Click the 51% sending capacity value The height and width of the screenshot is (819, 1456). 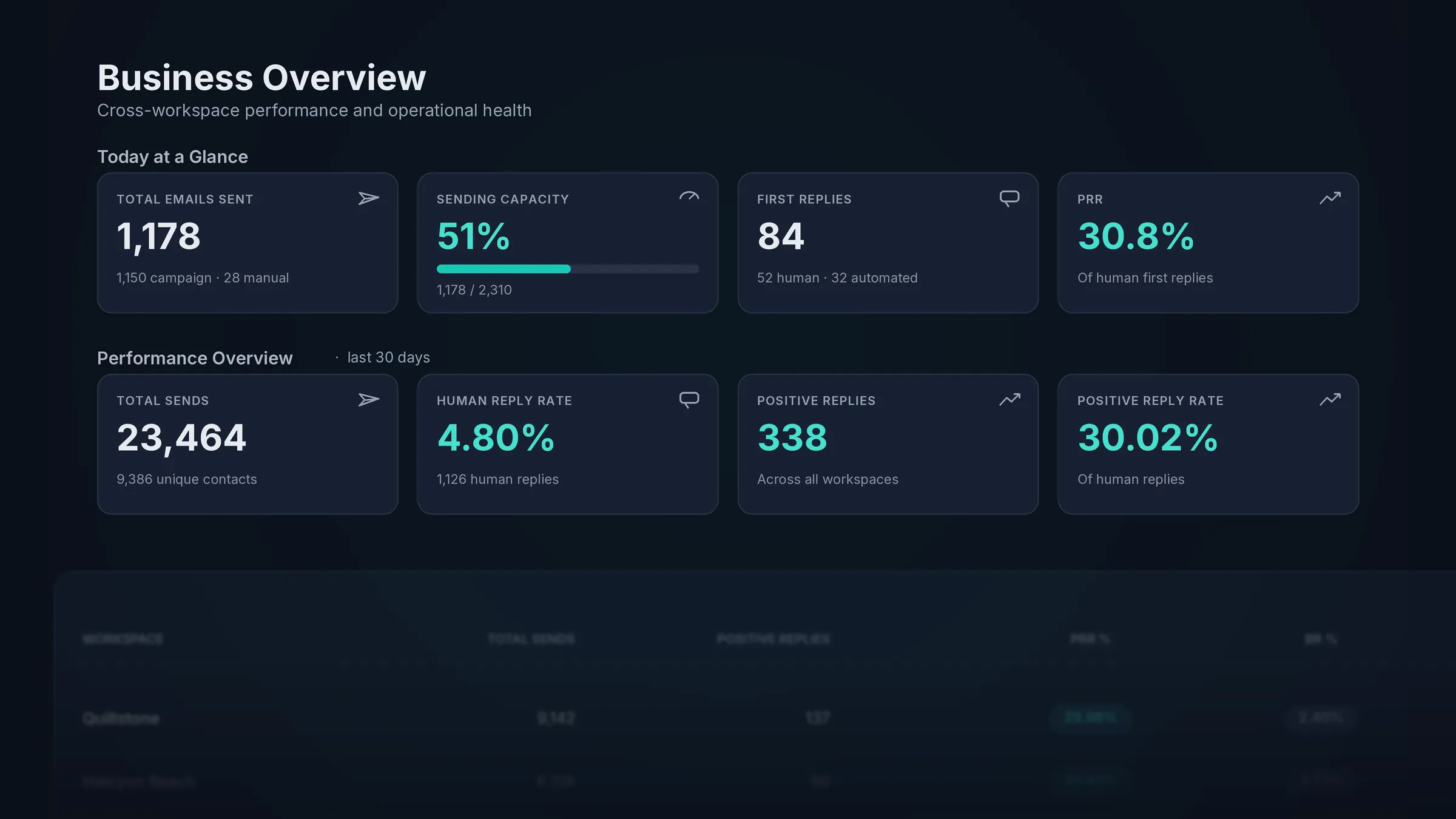[473, 236]
